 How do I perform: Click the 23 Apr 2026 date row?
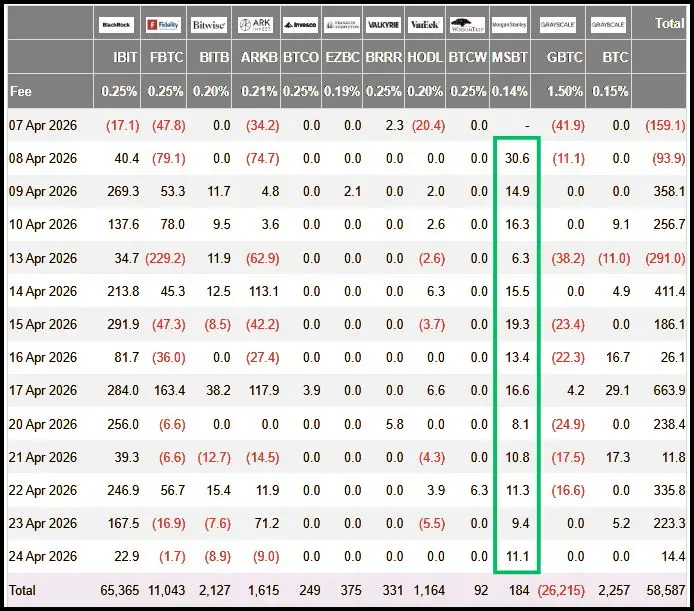[x=347, y=523]
